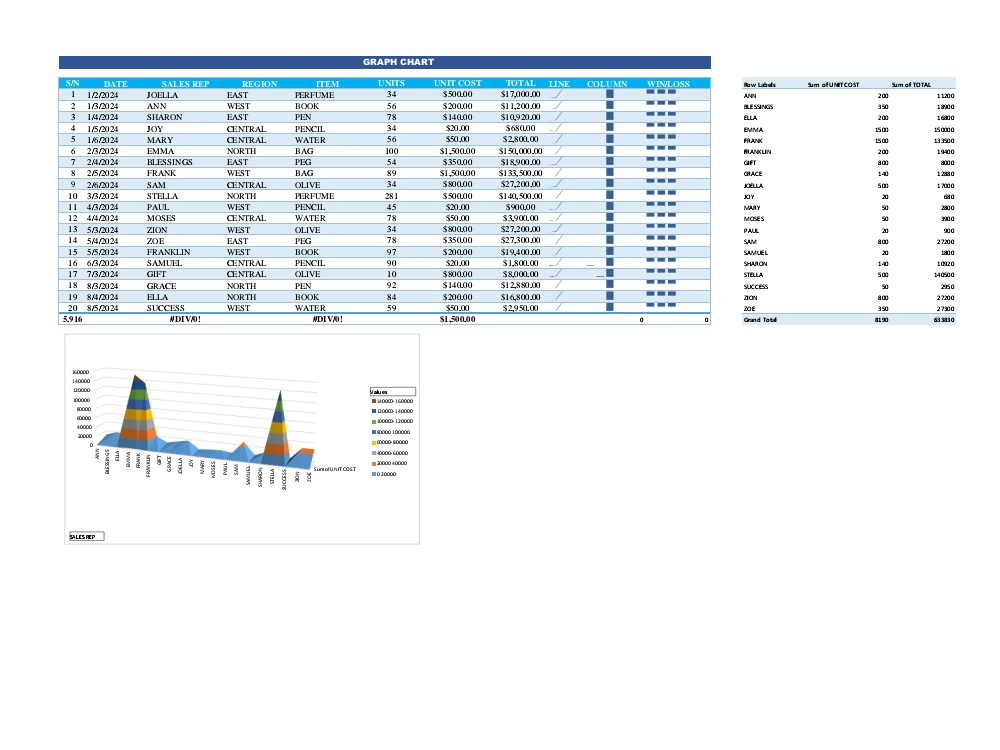Select the $133,500.00 total cell
The width and height of the screenshot is (1000, 750).
pyautogui.click(x=520, y=173)
